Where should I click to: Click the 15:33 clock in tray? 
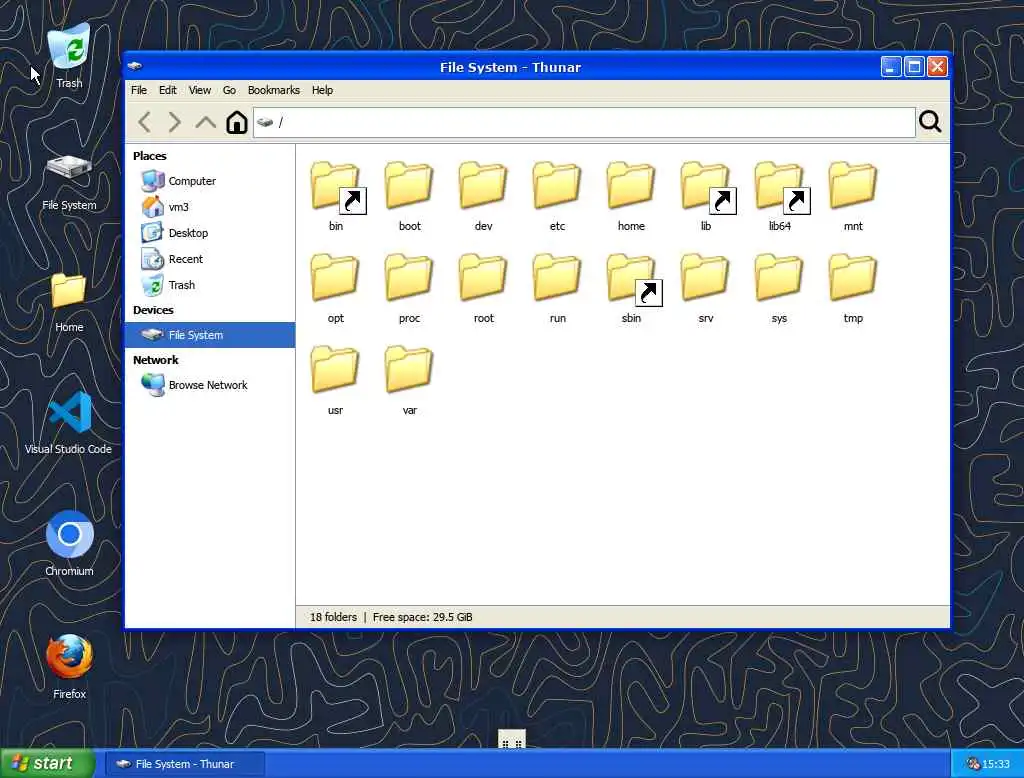coord(996,764)
